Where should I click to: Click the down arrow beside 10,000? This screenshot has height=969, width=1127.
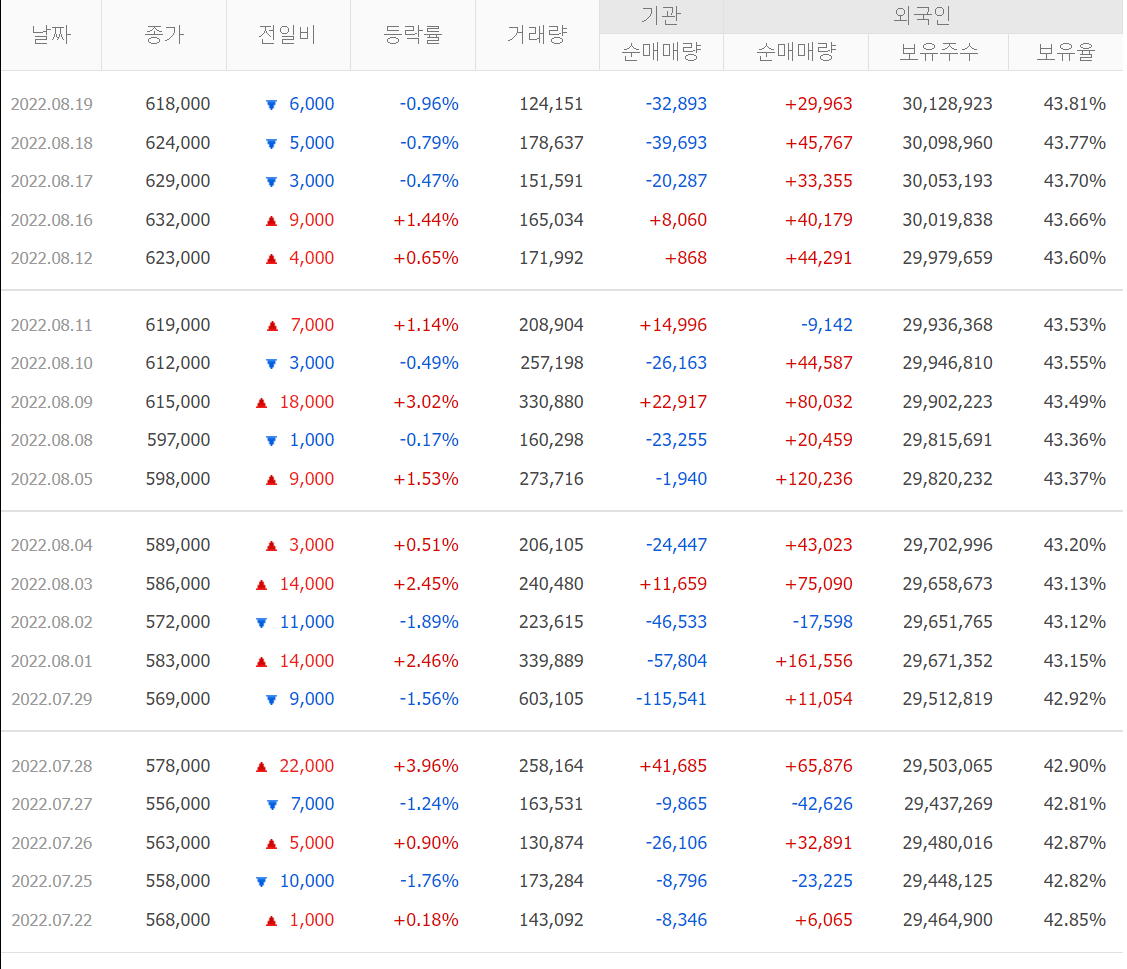point(262,881)
